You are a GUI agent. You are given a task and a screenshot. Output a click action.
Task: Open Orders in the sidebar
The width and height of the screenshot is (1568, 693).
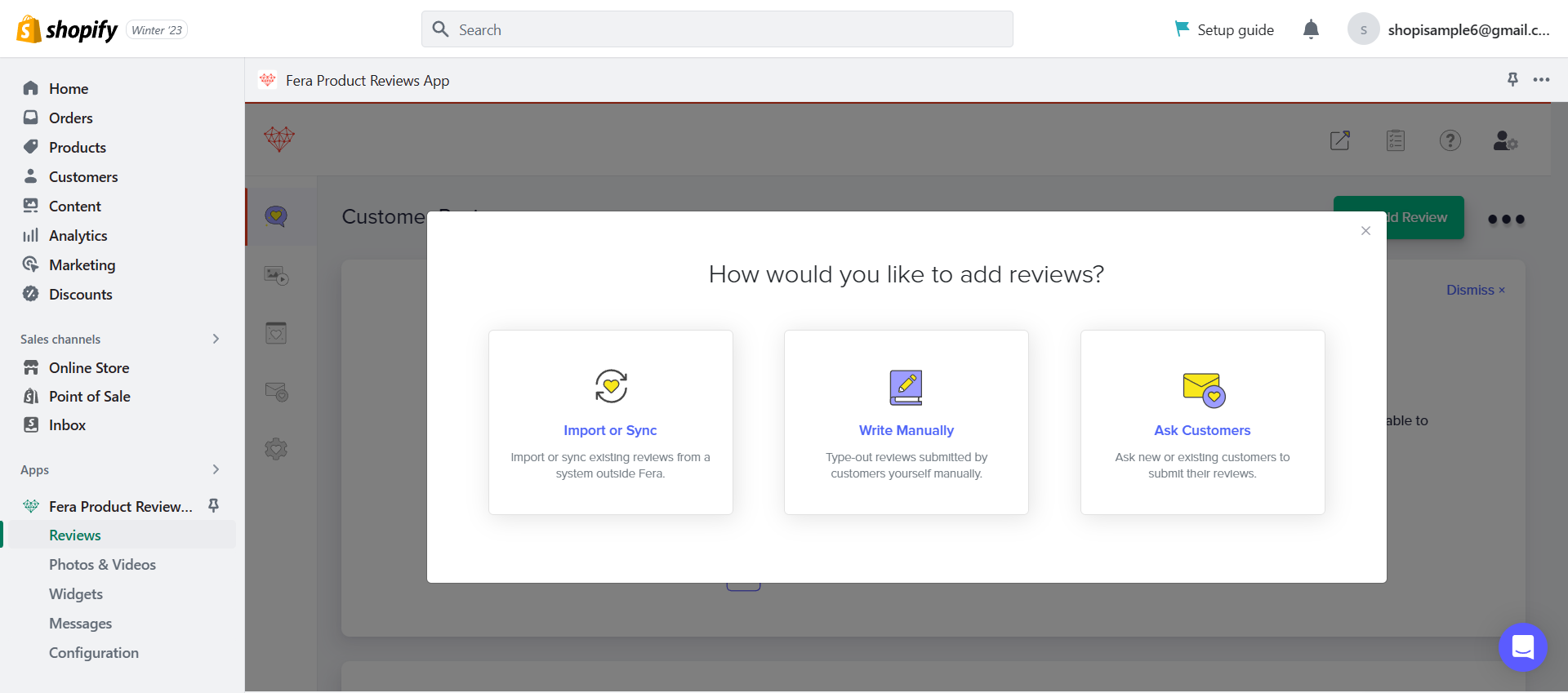[71, 118]
